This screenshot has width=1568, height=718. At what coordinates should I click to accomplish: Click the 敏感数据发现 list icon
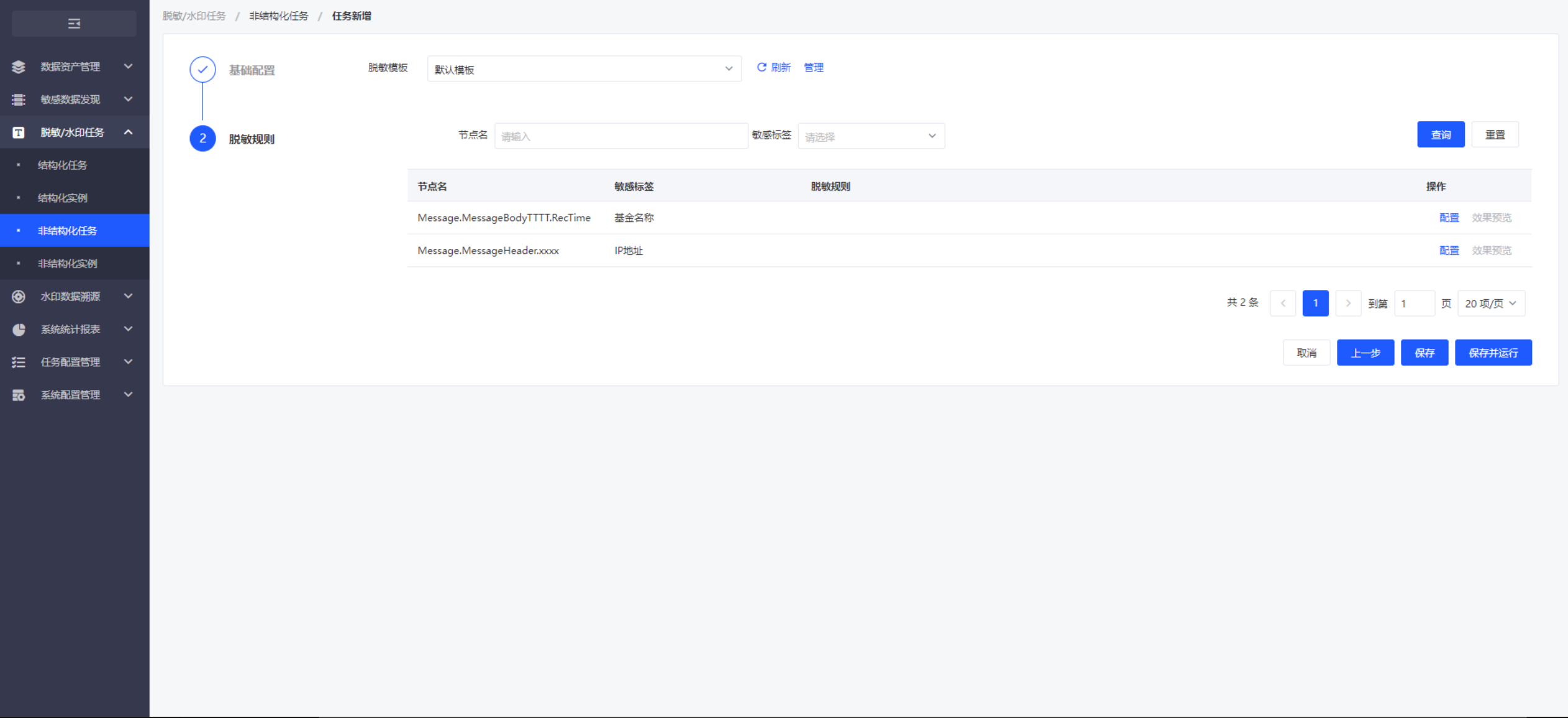pos(19,99)
